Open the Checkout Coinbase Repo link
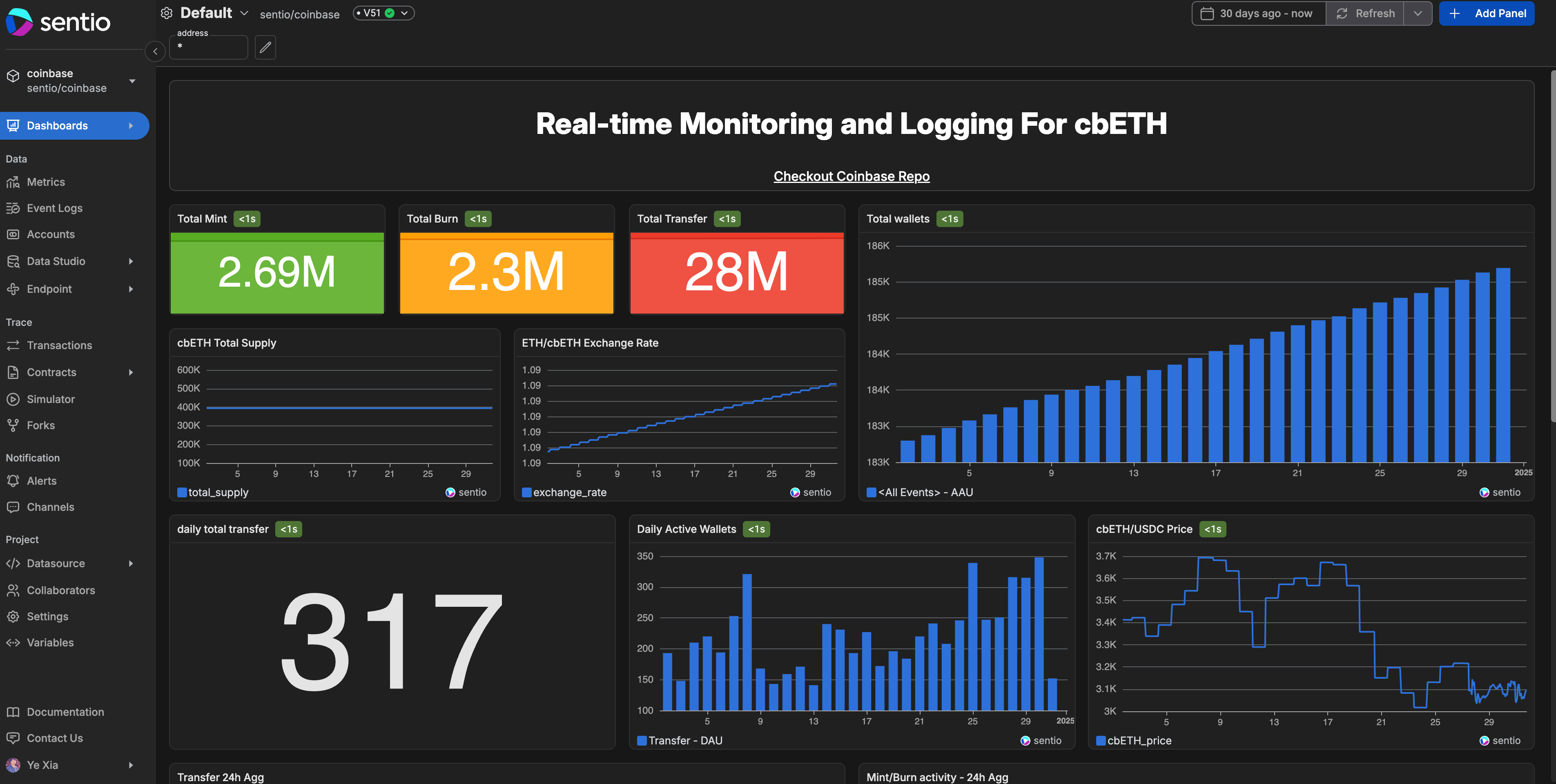Screen dimensions: 1556x784 tap(851, 176)
